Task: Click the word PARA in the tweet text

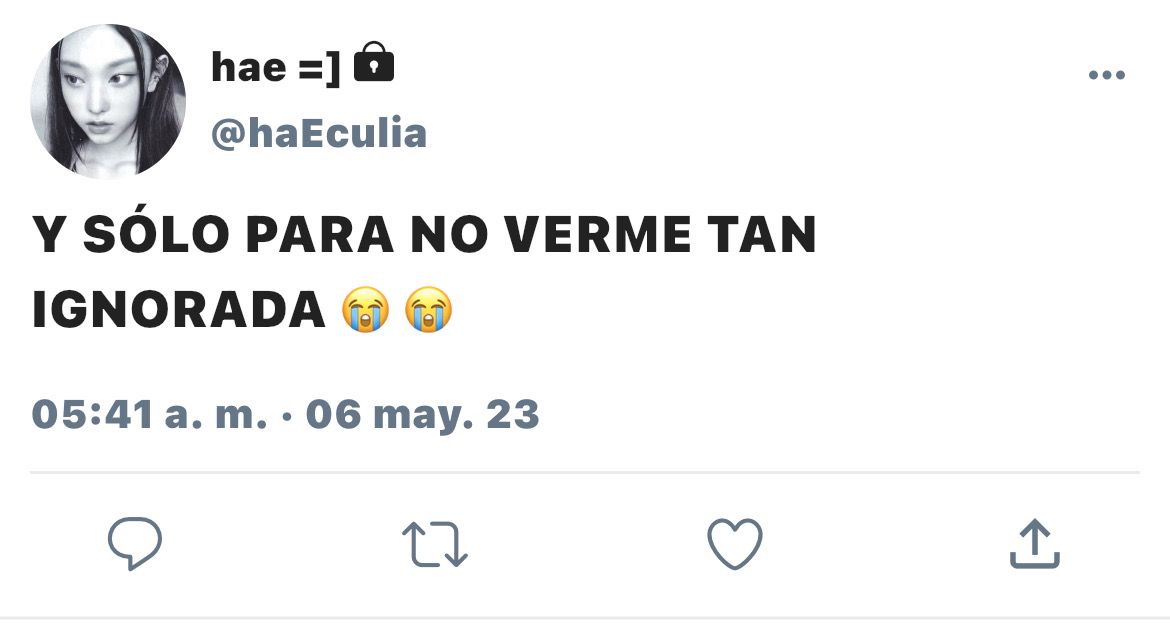Action: point(319,234)
